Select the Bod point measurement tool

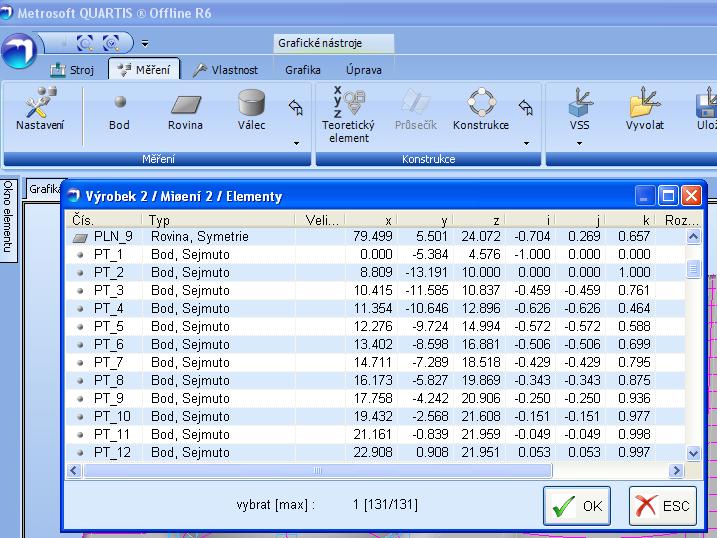pos(119,112)
